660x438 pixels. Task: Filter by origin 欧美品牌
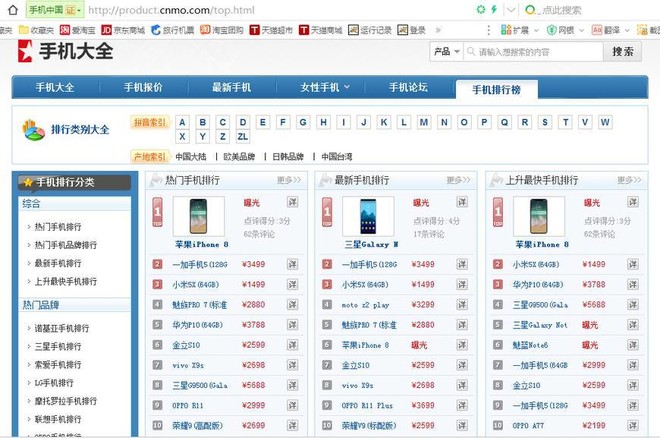click(239, 157)
